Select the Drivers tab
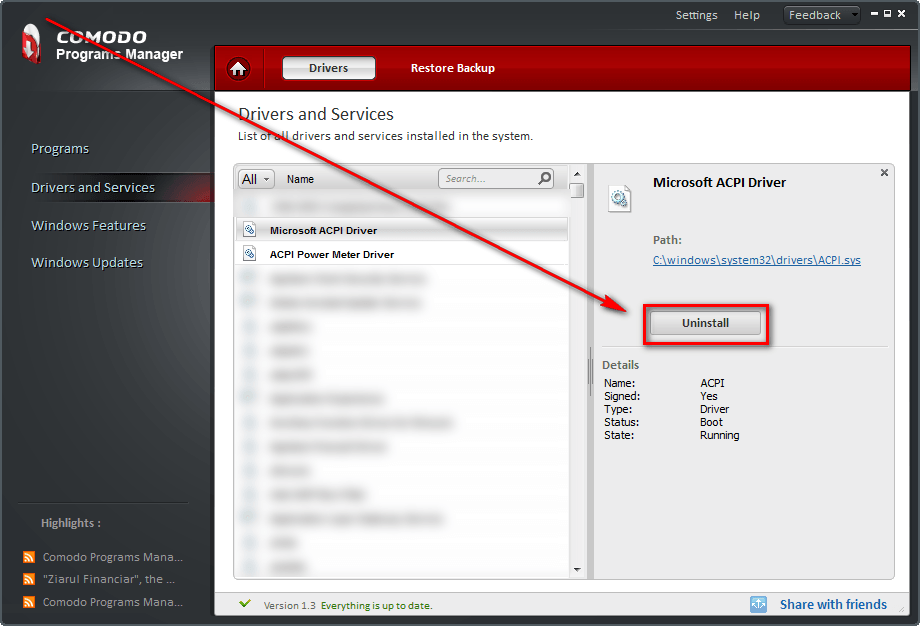Screen dimensions: 920x626 pos(328,68)
